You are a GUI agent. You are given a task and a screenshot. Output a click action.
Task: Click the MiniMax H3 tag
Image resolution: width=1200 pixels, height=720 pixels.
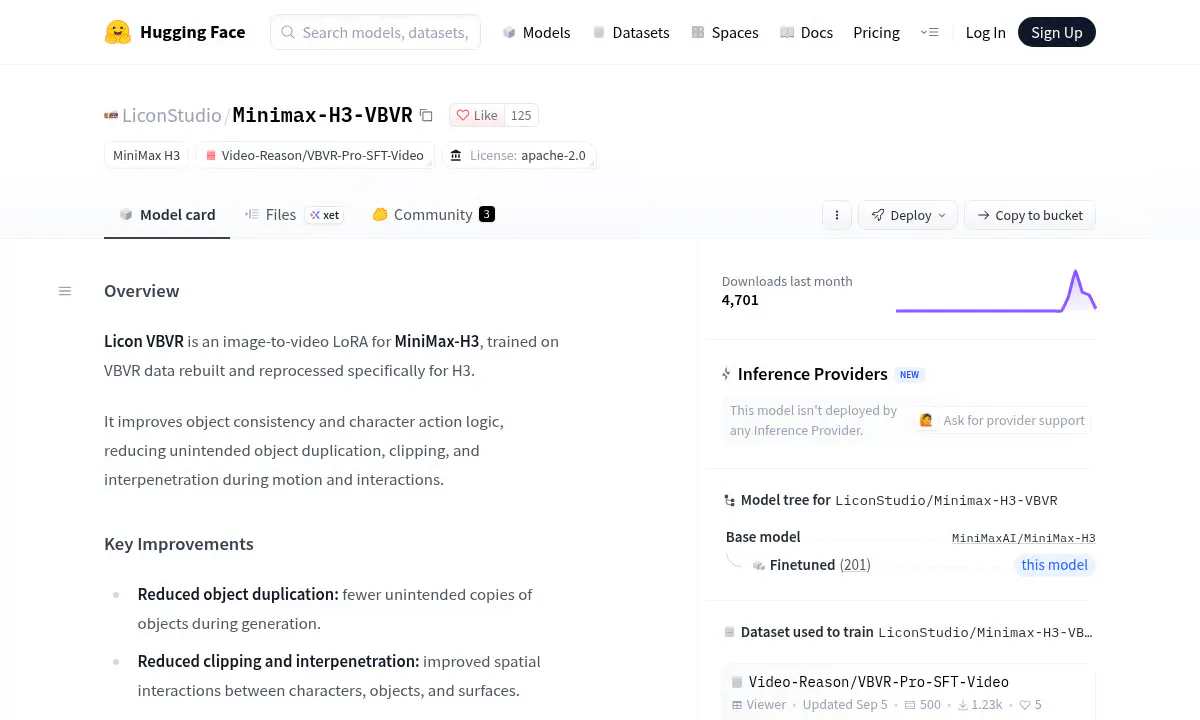[147, 155]
